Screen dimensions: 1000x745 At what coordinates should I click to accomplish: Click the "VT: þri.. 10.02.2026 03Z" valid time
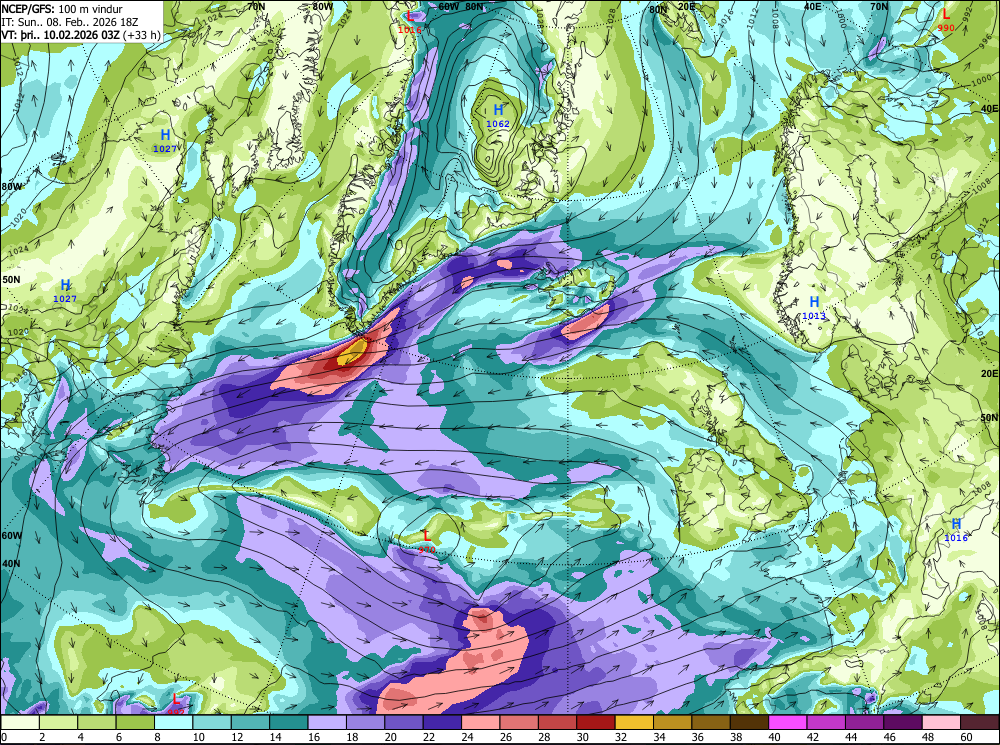[60, 34]
